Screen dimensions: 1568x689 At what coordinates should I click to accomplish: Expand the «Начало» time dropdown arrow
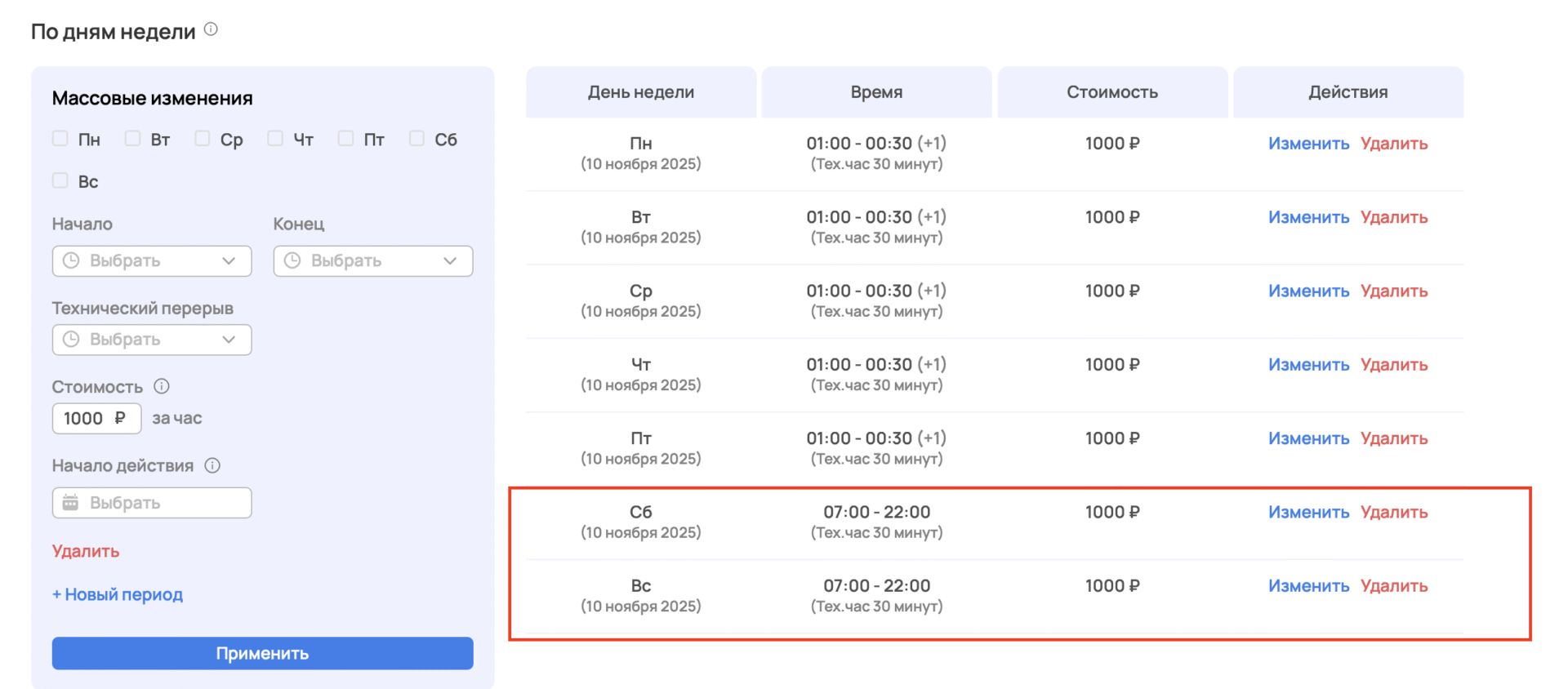(229, 261)
